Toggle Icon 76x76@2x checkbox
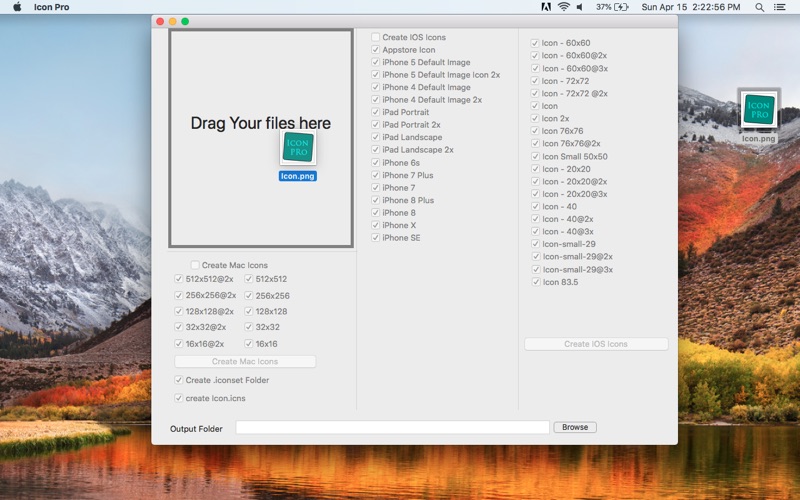This screenshot has width=800, height=500. point(535,143)
